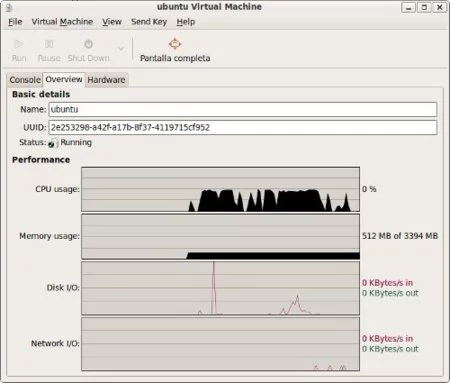
Task: Click the Running status icon
Action: (x=53, y=143)
